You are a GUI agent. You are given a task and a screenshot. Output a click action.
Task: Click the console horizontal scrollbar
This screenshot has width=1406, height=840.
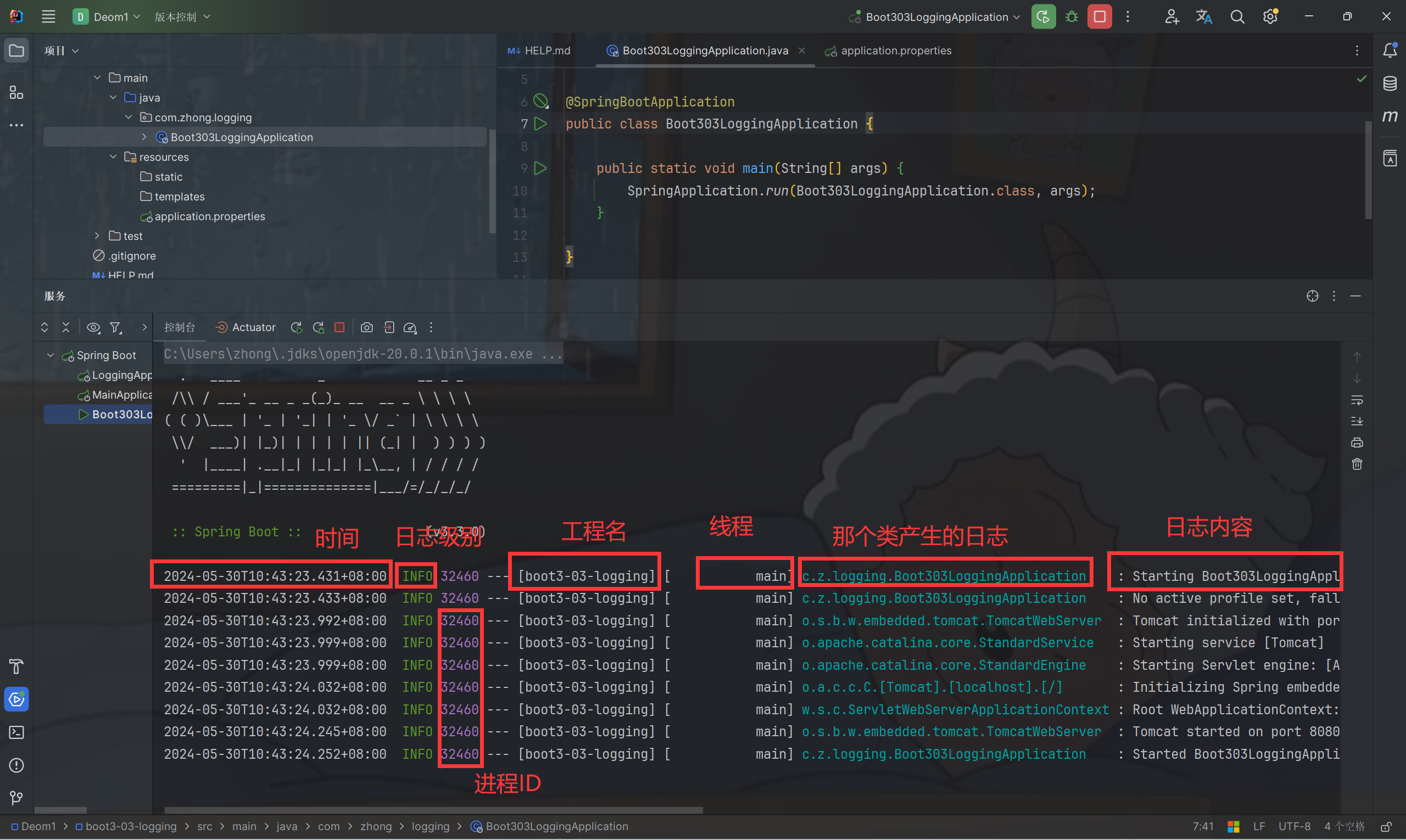(x=433, y=810)
